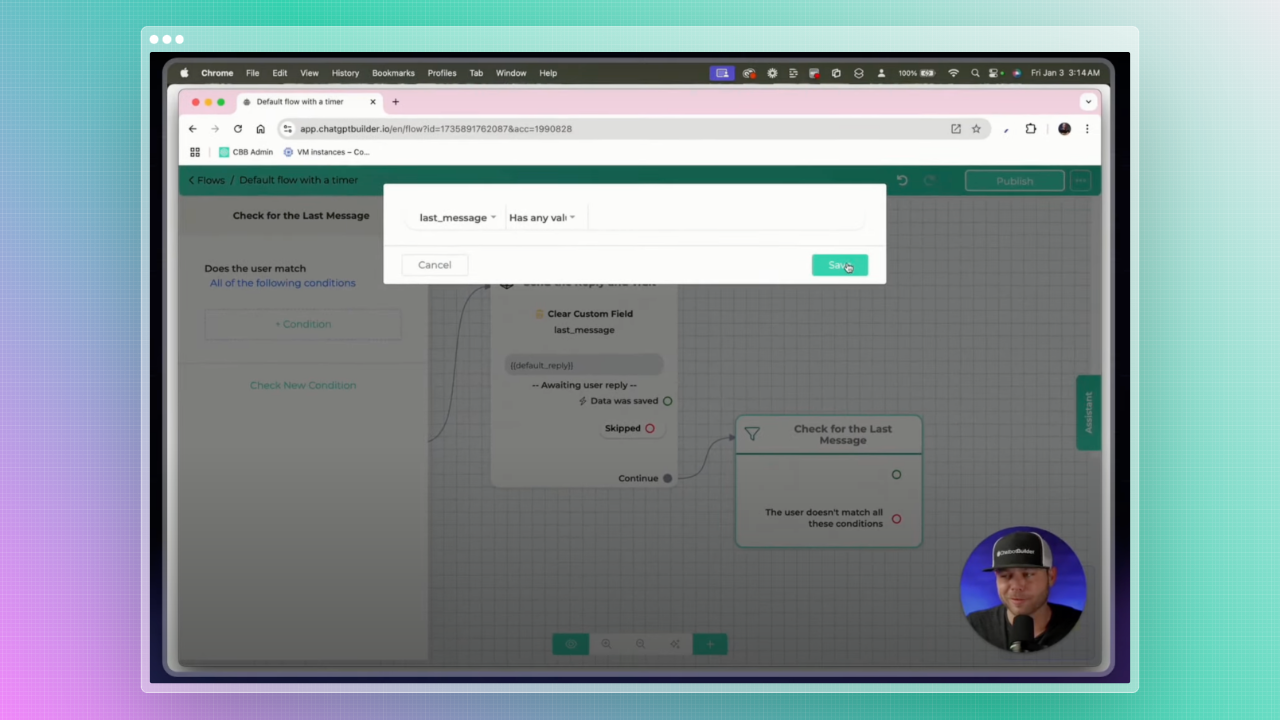Click the Wi-Fi icon in menu bar

click(953, 73)
